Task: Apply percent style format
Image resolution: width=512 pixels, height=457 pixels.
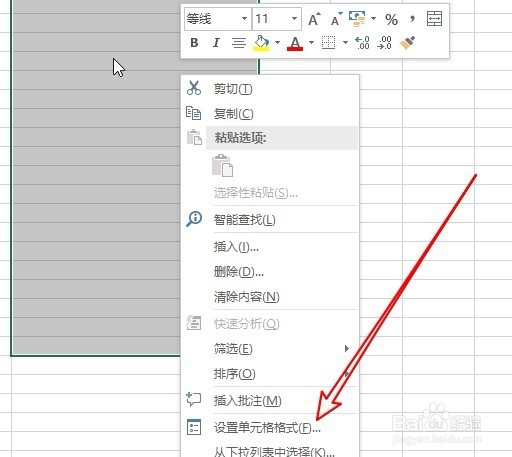Action: (x=391, y=19)
